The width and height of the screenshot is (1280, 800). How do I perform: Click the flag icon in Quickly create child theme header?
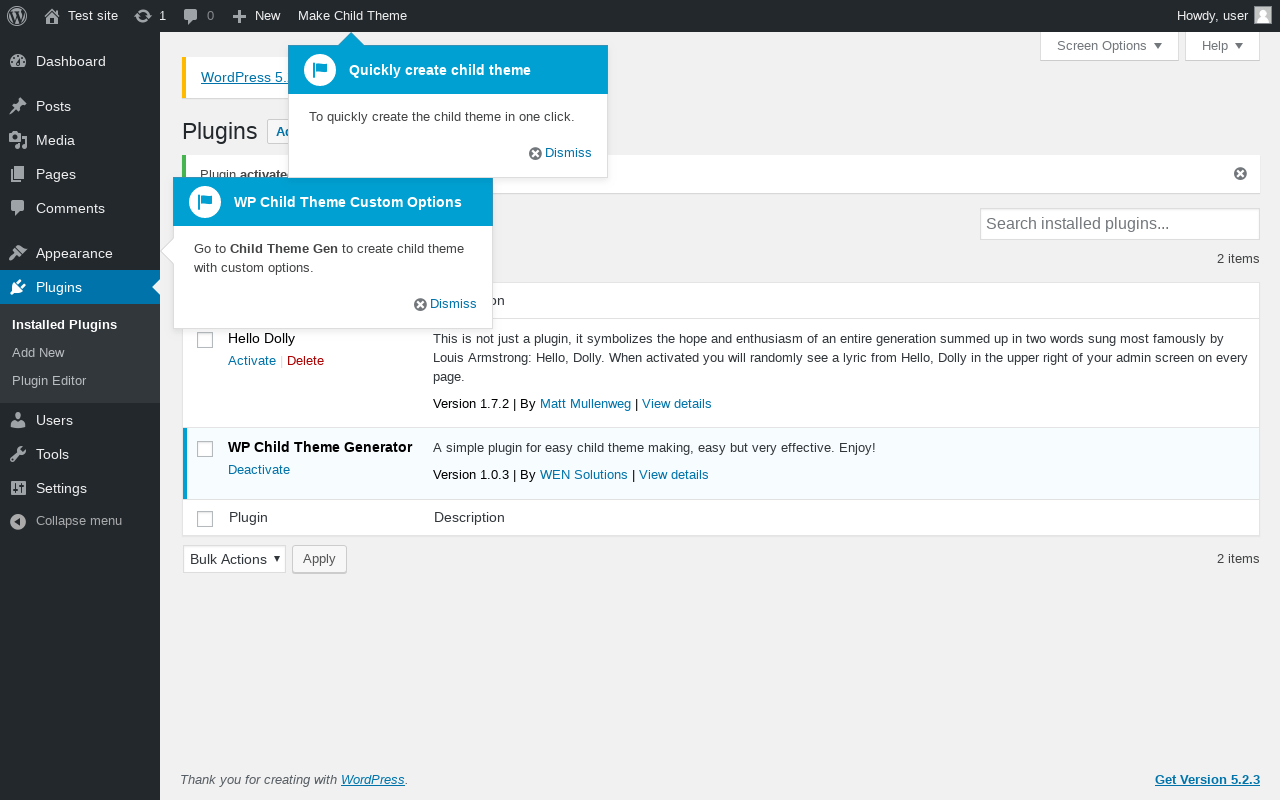(320, 70)
